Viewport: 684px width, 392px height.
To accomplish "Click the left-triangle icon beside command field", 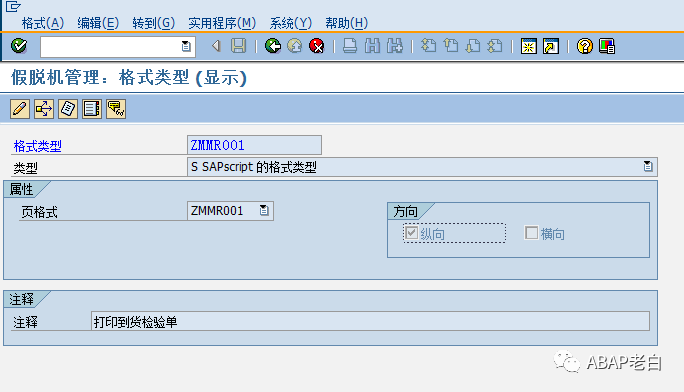I will pos(216,46).
